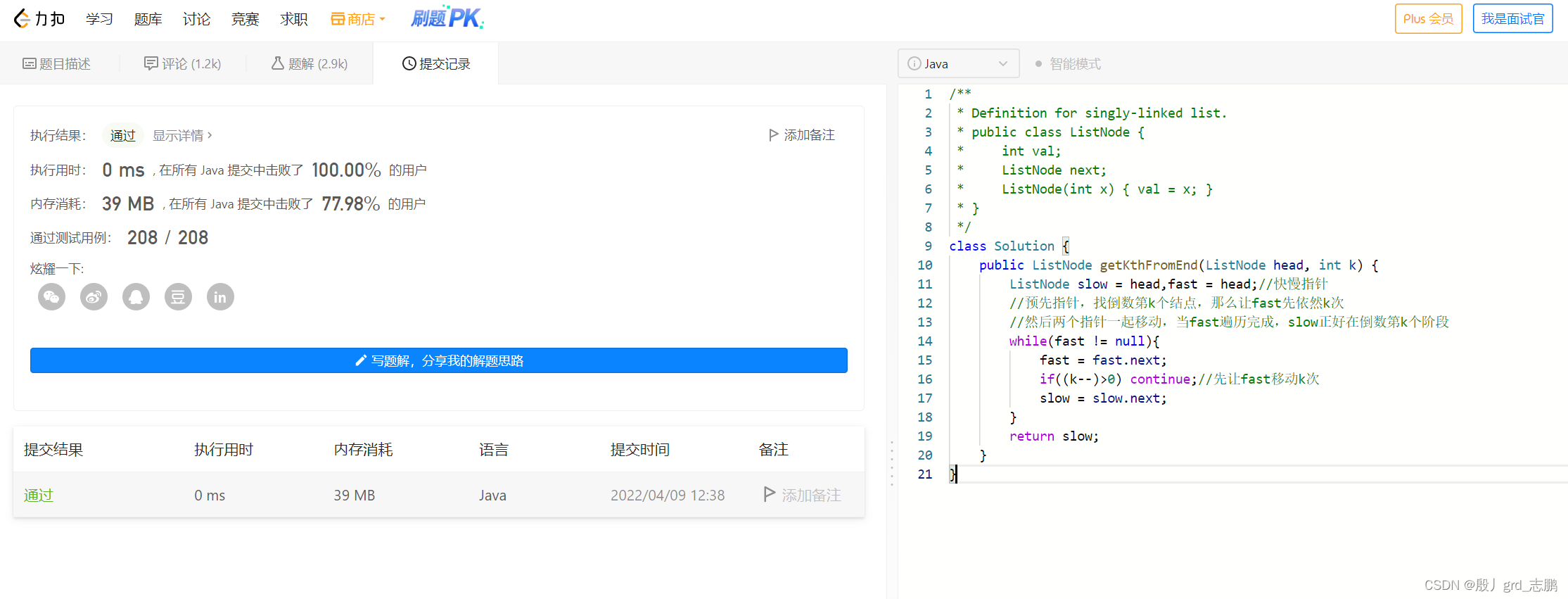Click the 内存消耗 column header
1568x599 pixels.
(x=363, y=449)
